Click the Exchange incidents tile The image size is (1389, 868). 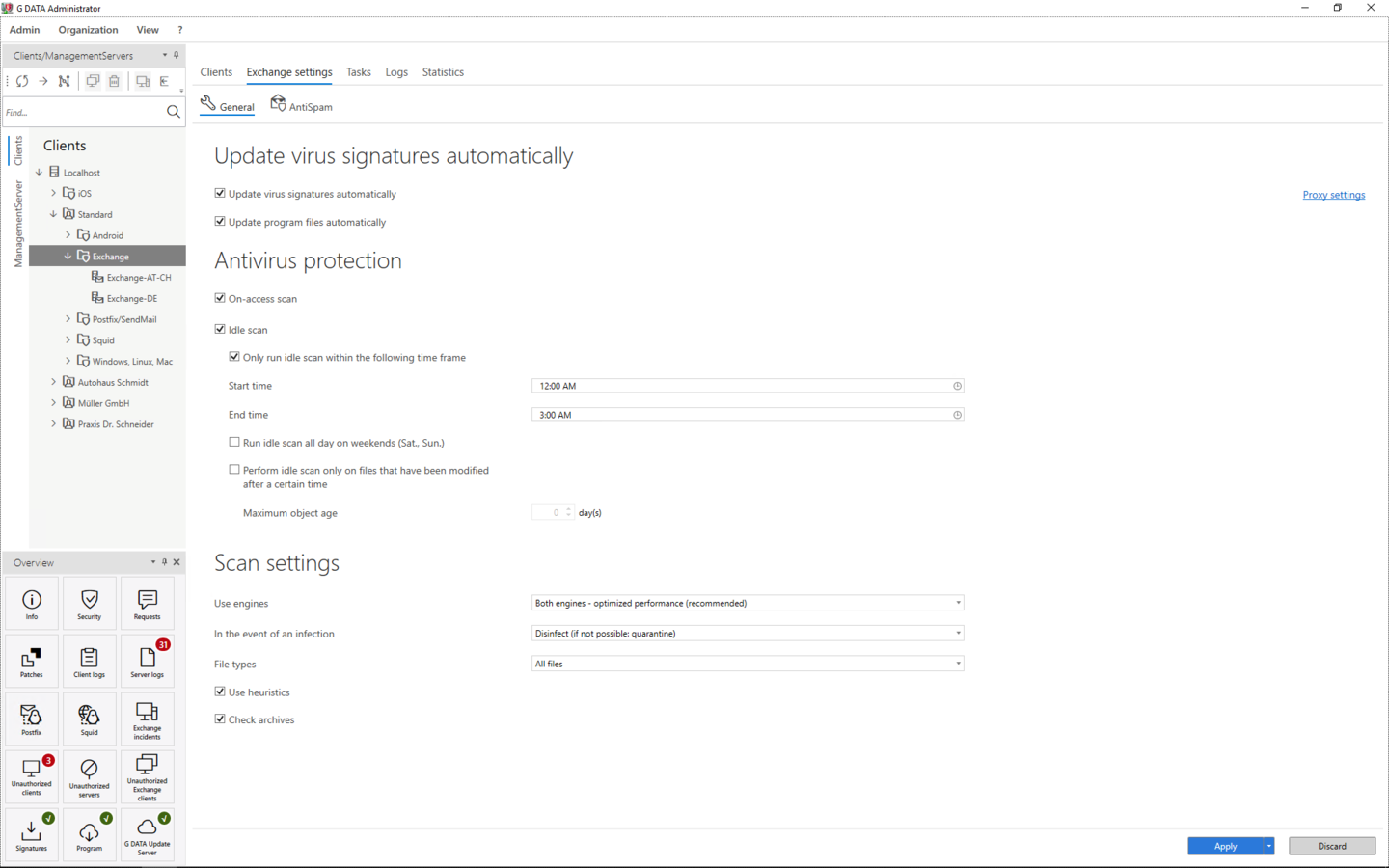147,719
